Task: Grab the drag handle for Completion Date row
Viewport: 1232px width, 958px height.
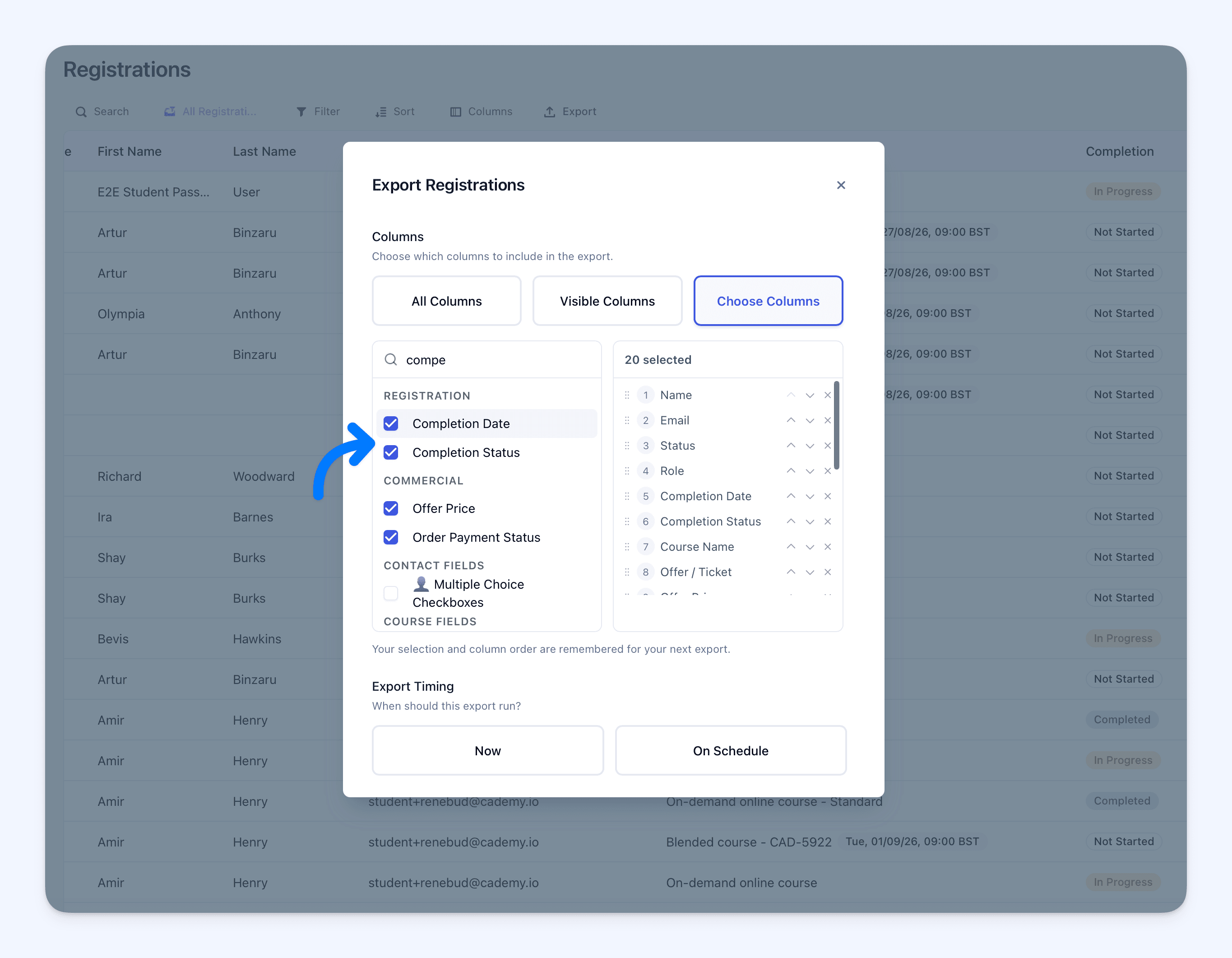Action: pos(627,497)
